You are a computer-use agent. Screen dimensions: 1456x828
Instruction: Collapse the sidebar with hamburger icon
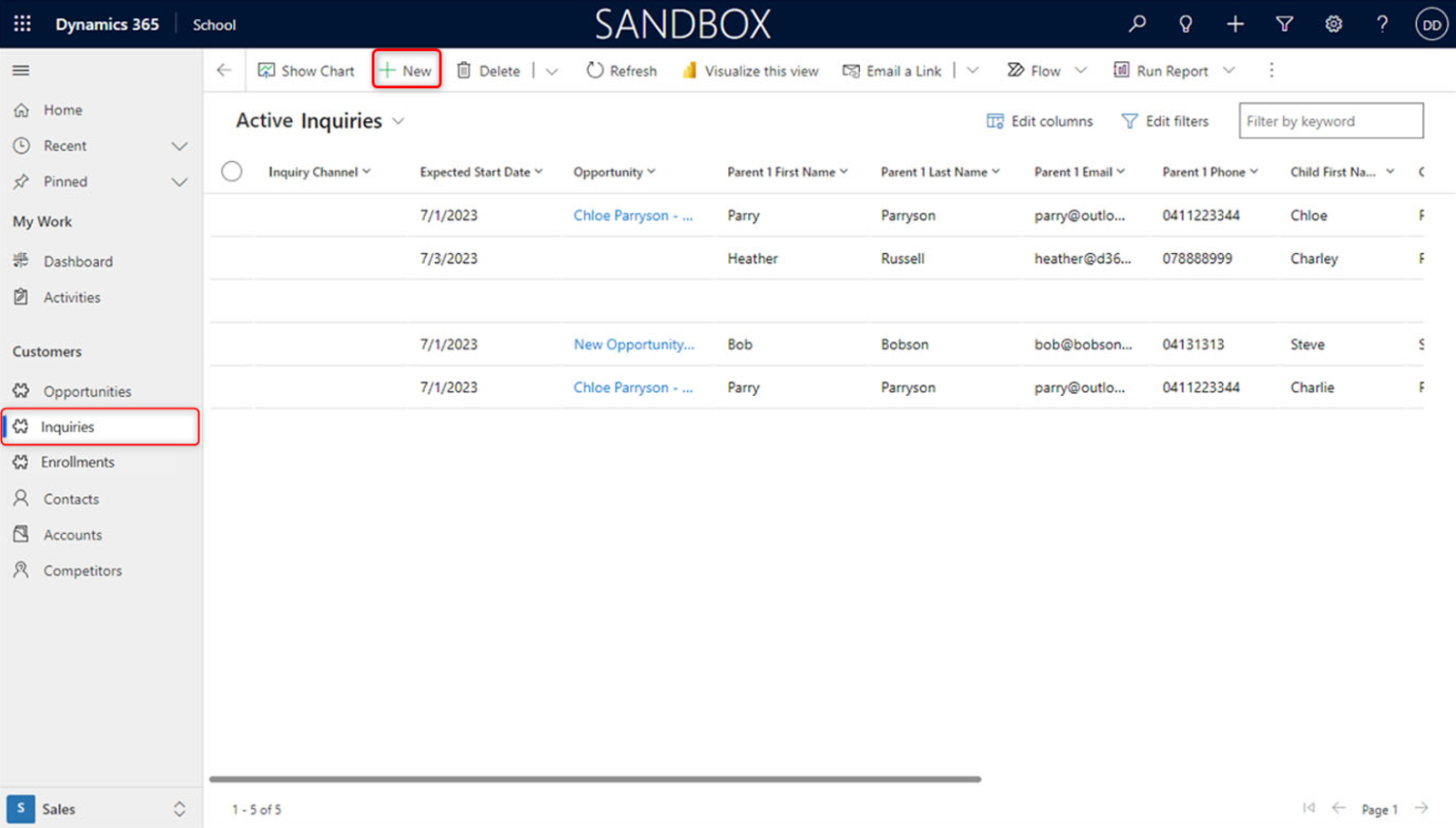coord(21,70)
